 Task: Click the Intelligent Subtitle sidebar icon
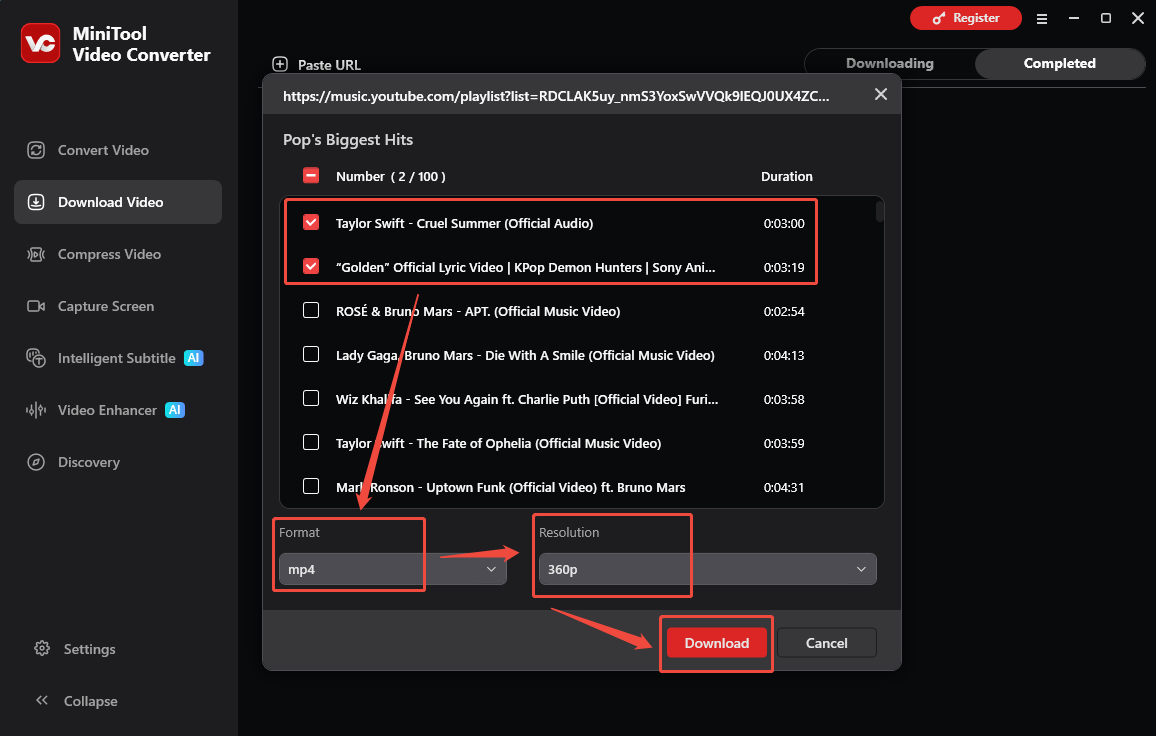click(x=36, y=358)
